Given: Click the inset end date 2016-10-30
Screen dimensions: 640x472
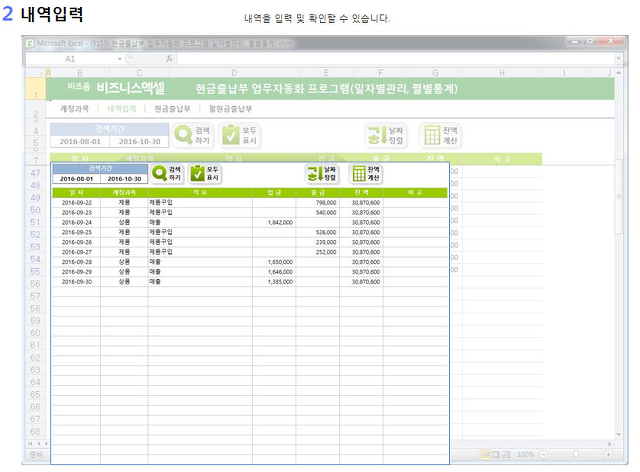Looking at the screenshot, I should coord(124,179).
